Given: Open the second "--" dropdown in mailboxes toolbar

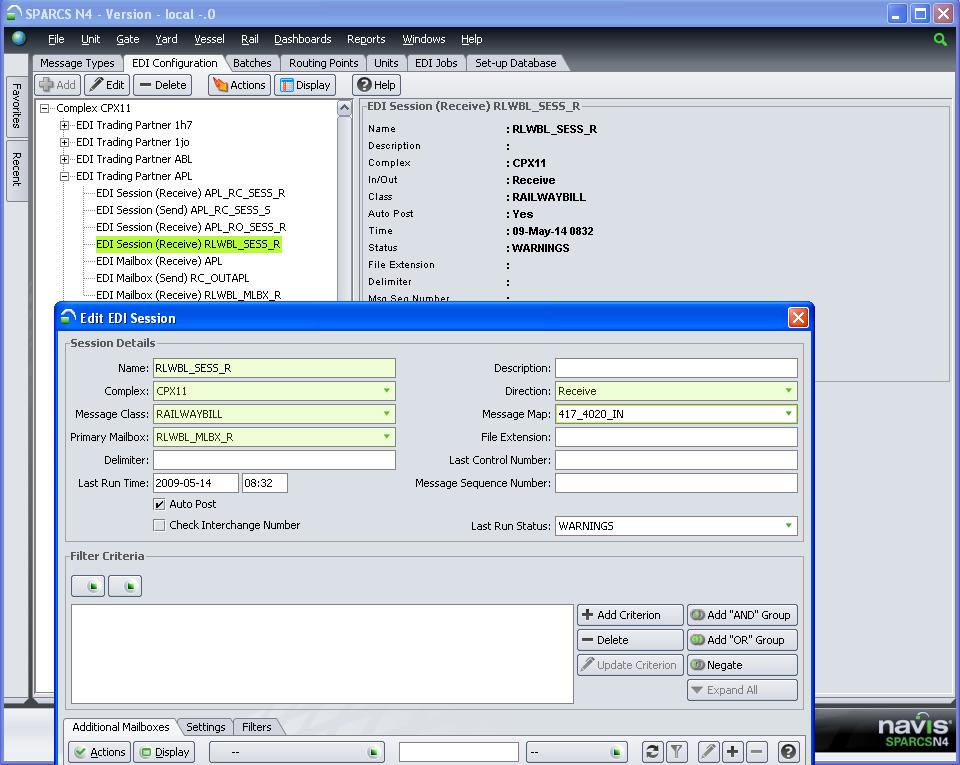Looking at the screenshot, I should click(x=577, y=752).
